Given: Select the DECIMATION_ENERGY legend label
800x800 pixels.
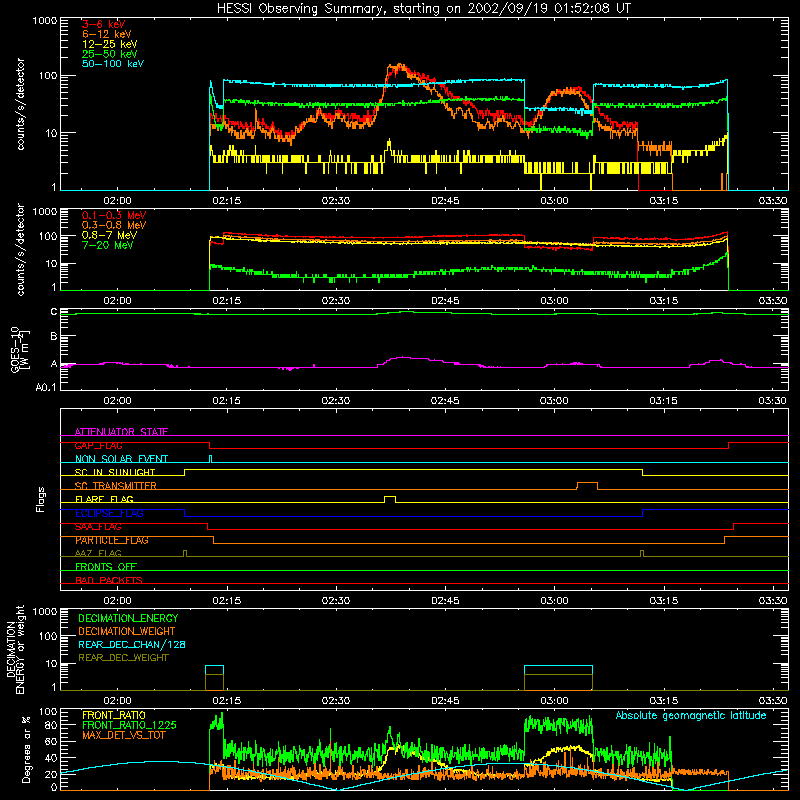Looking at the screenshot, I should pyautogui.click(x=128, y=618).
